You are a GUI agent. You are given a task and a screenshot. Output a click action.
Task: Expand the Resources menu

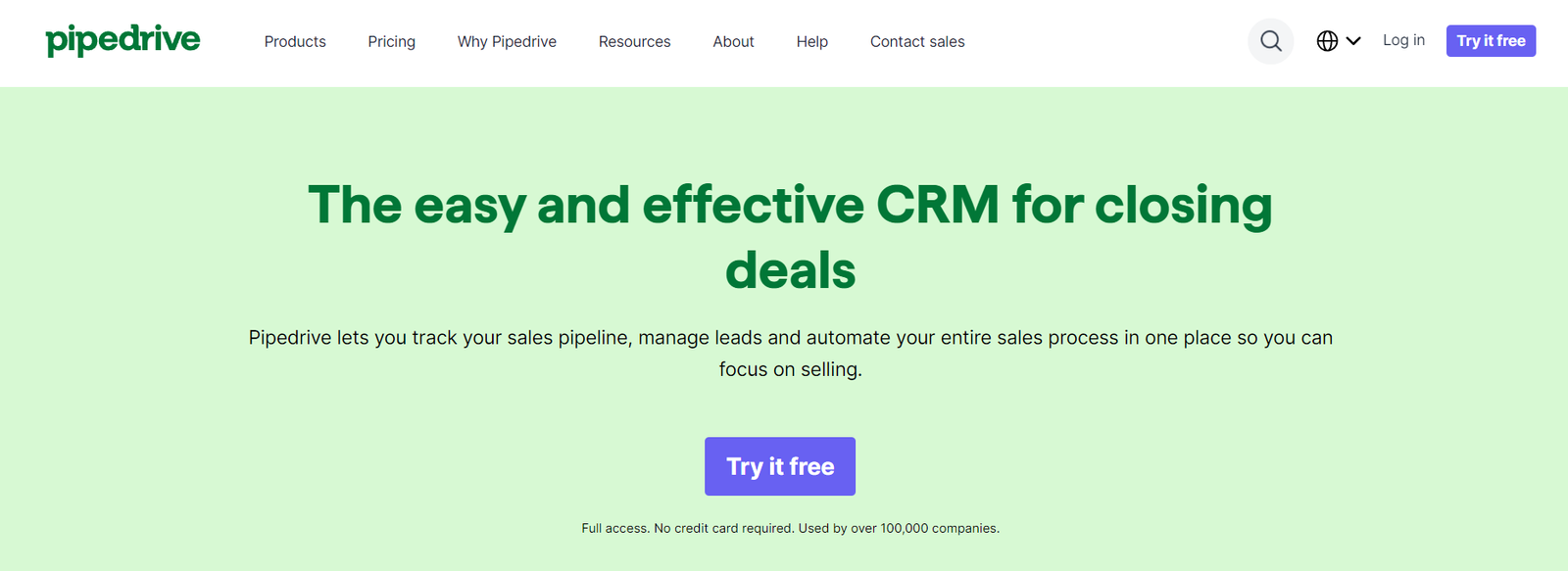(x=634, y=41)
